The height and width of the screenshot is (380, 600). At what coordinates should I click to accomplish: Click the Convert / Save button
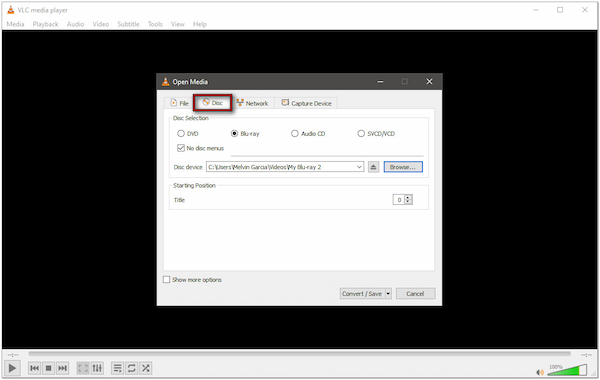pyautogui.click(x=362, y=294)
